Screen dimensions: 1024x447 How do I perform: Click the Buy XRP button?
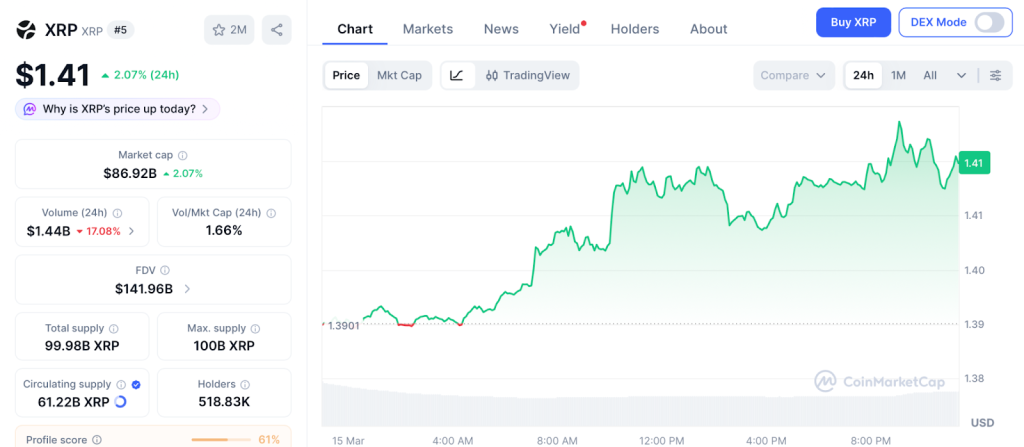pyautogui.click(x=852, y=22)
